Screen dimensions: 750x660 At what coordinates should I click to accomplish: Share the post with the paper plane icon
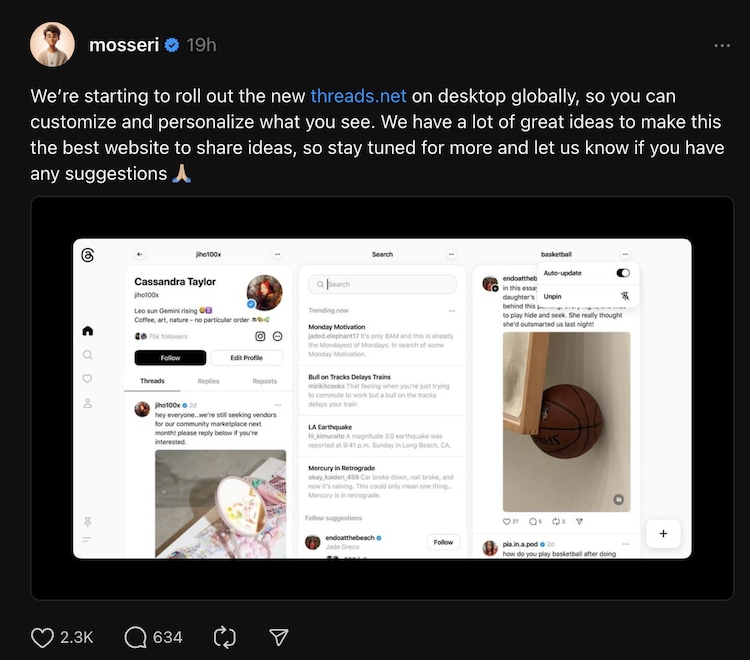coord(279,637)
